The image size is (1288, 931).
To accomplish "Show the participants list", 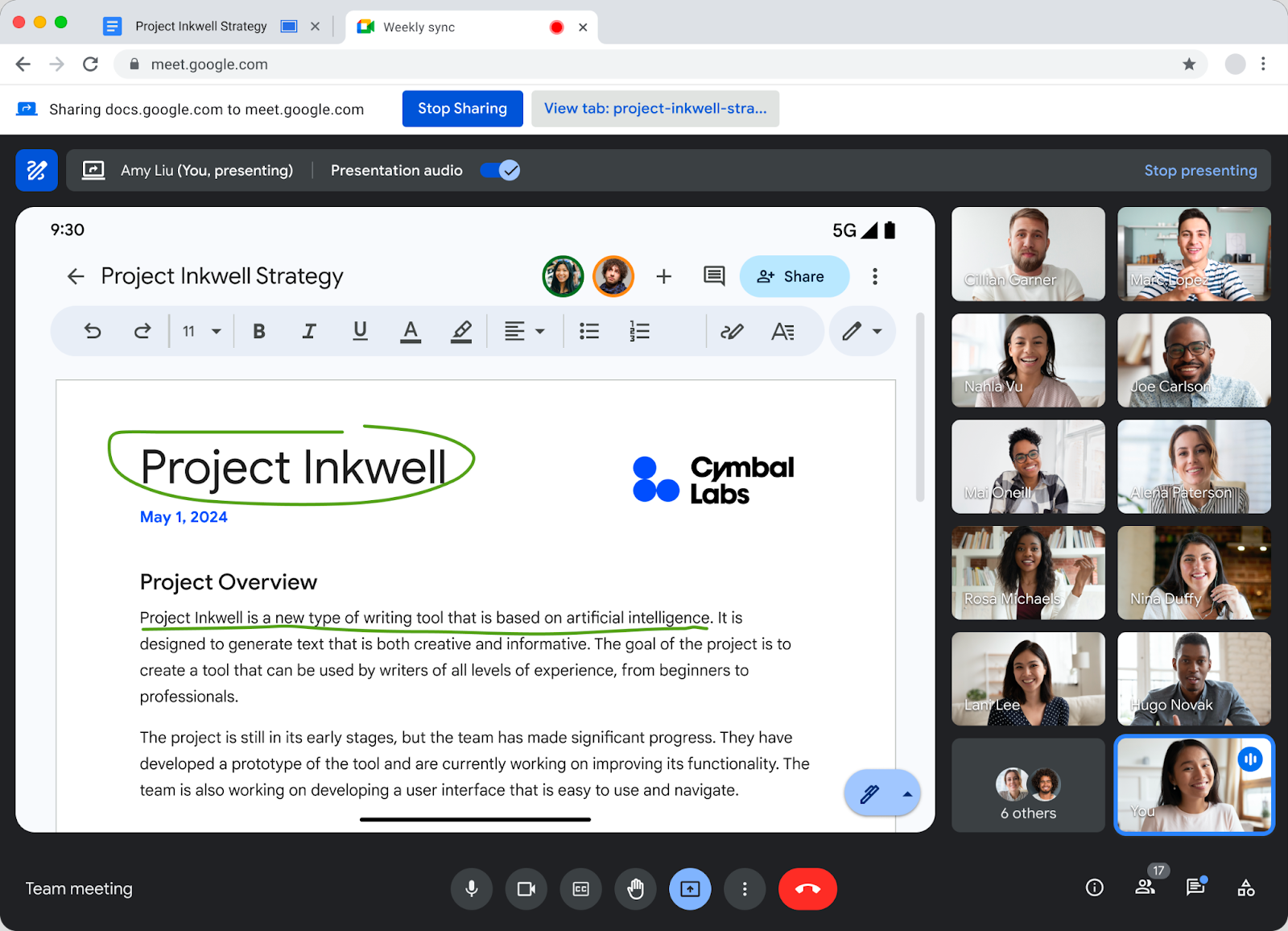I will (1146, 888).
